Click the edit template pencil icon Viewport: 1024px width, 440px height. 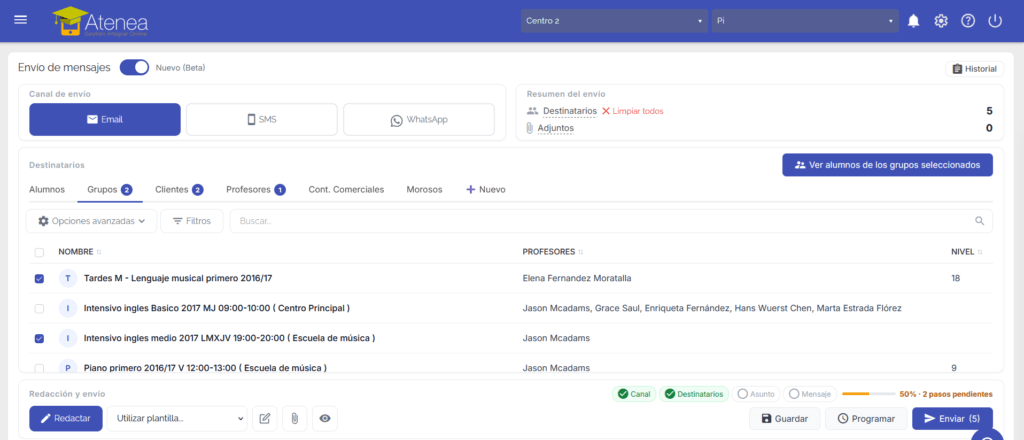point(264,418)
